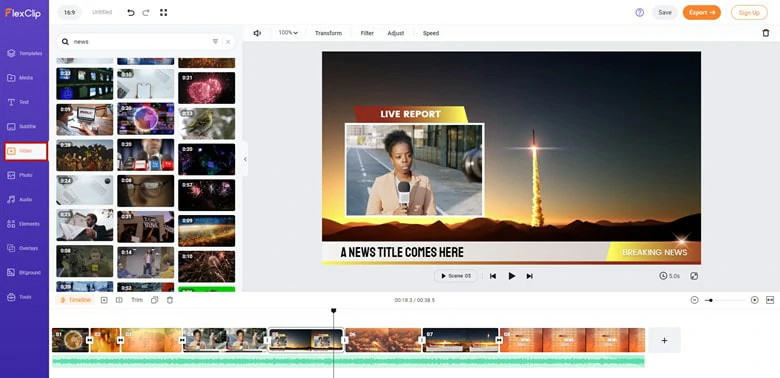Image resolution: width=780 pixels, height=378 pixels.
Task: Open the Templates sidebar panel
Action: click(x=24, y=53)
